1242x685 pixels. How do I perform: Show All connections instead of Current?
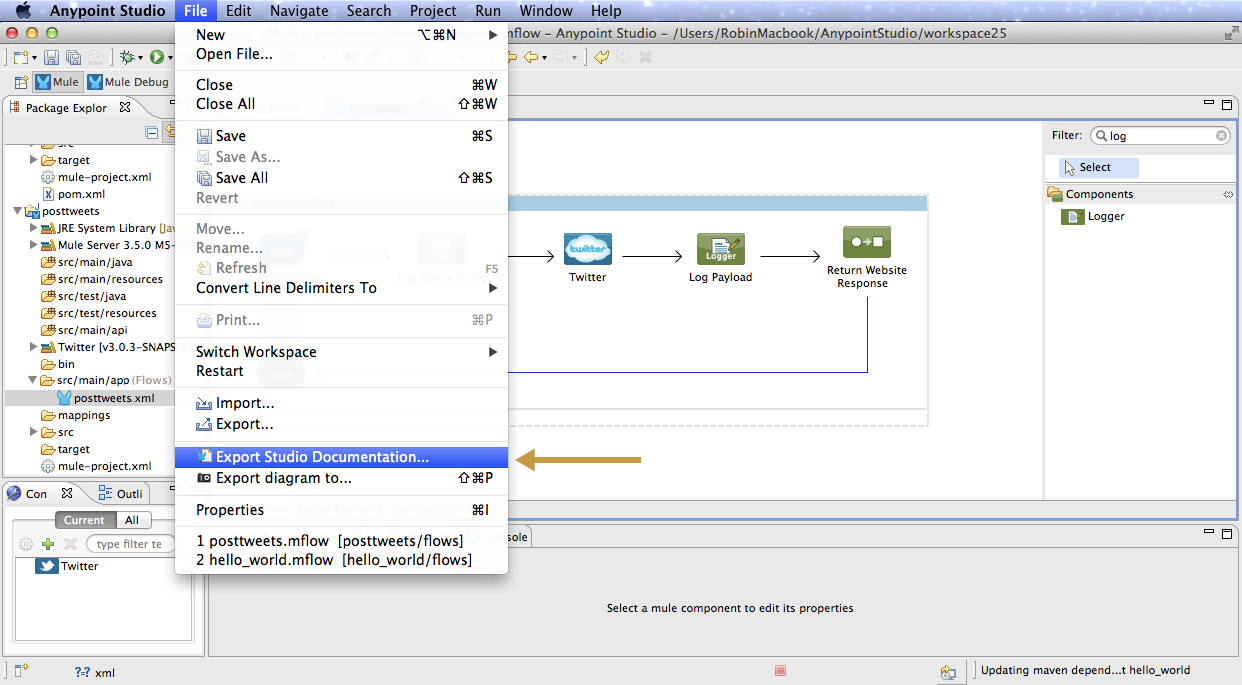click(x=131, y=519)
